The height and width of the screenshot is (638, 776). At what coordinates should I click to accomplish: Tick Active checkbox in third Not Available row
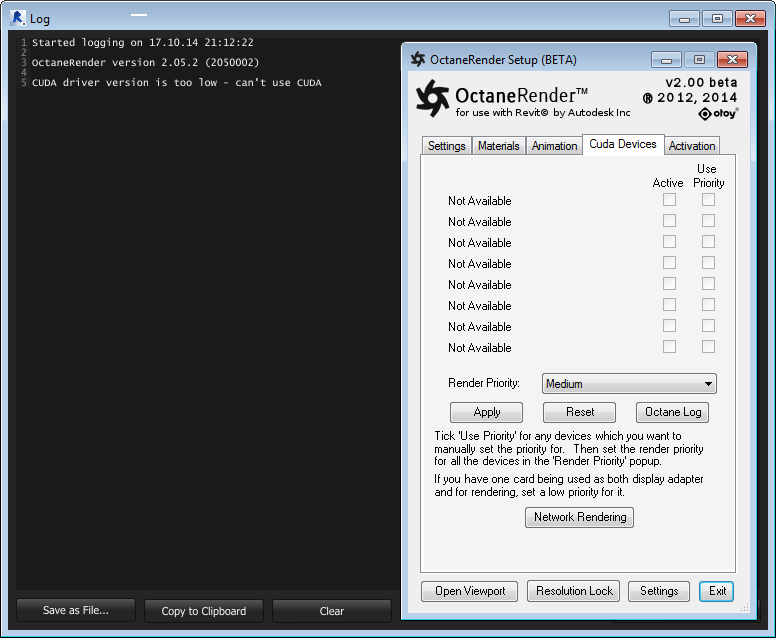coord(669,242)
